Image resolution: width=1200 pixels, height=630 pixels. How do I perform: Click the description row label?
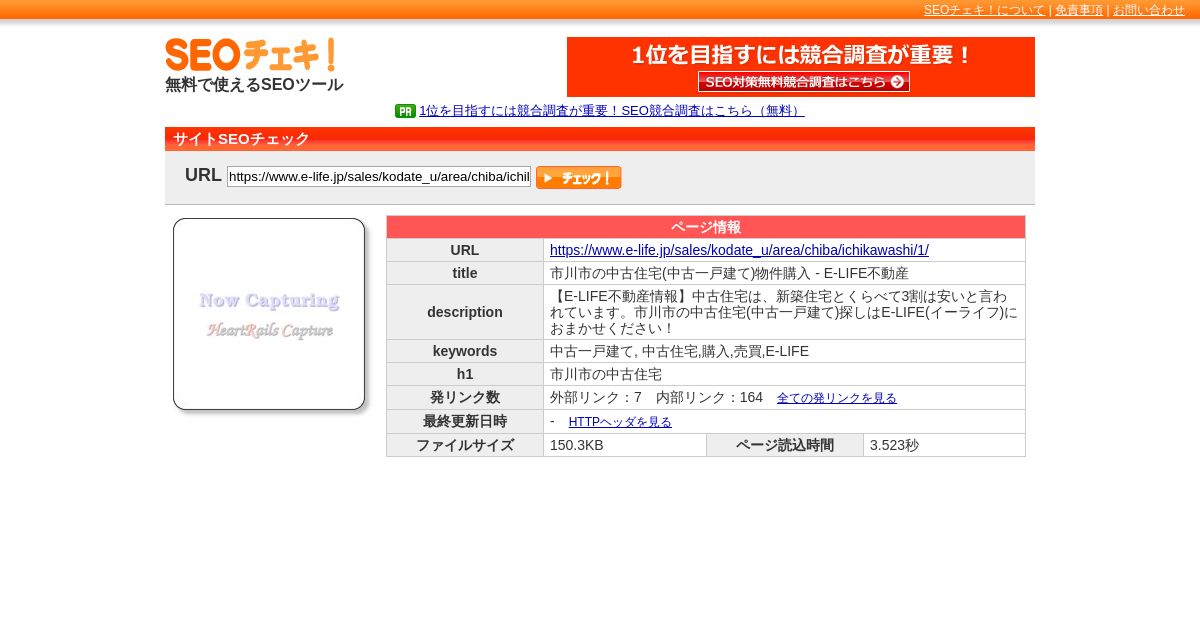(465, 312)
